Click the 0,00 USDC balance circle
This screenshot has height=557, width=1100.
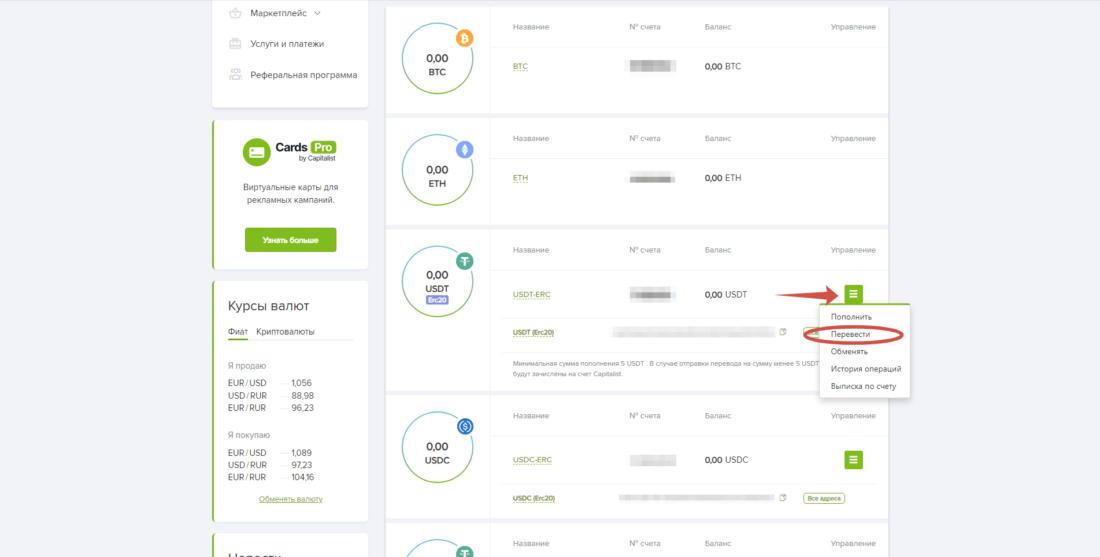pyautogui.click(x=437, y=446)
